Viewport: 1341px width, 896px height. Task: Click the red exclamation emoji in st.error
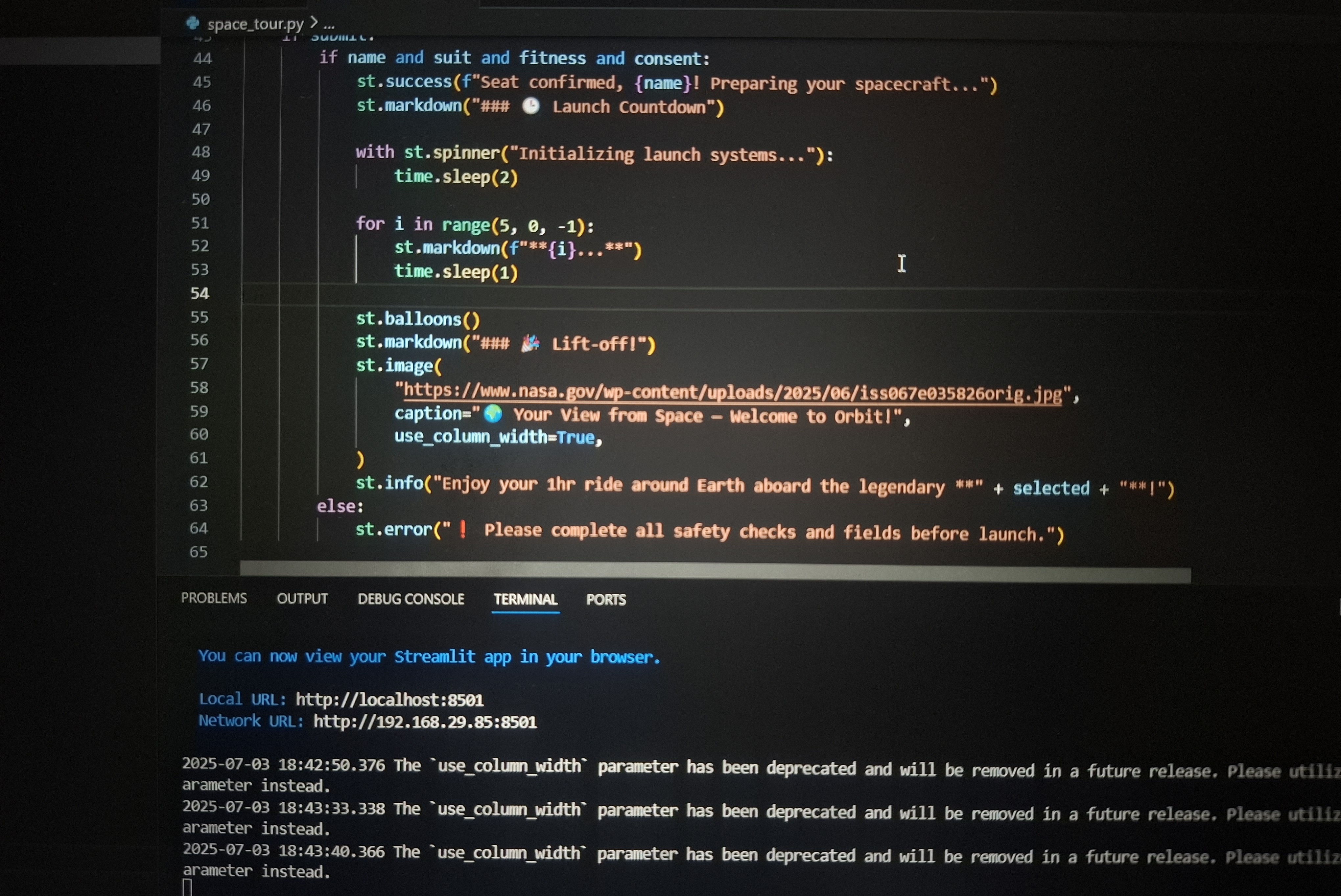click(462, 530)
